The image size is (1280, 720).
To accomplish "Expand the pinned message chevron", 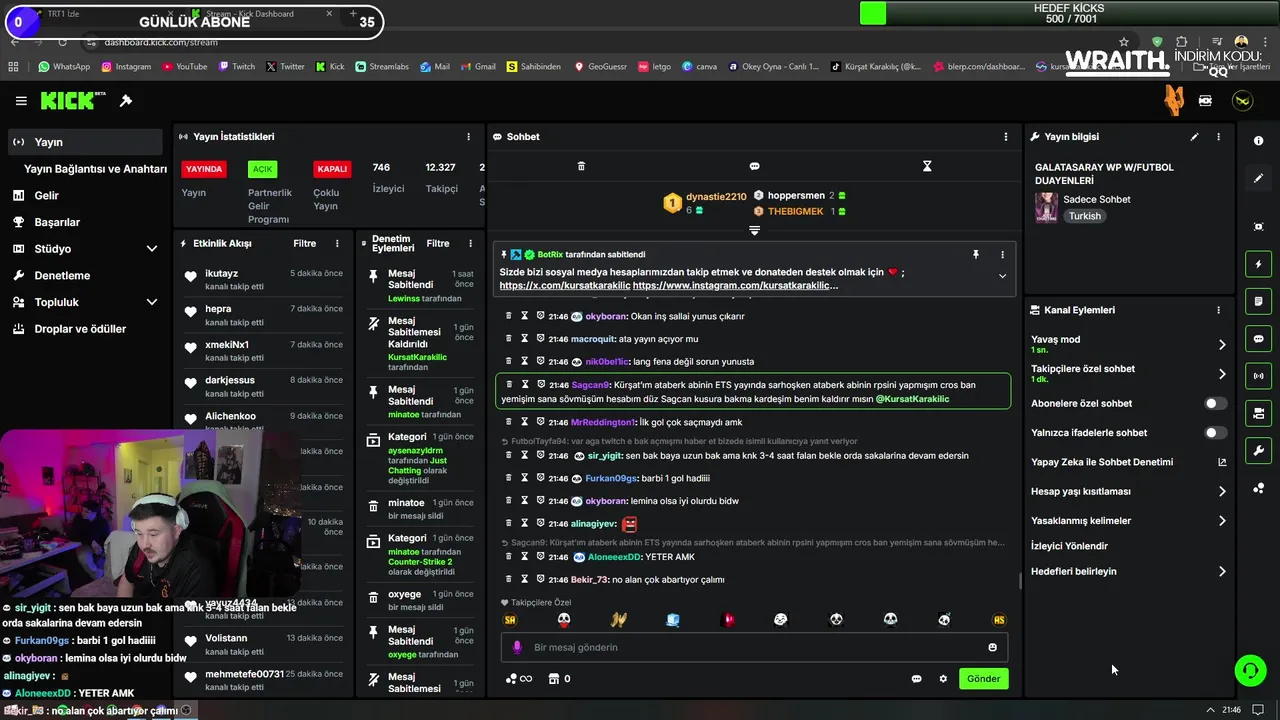I will pos(1002,277).
